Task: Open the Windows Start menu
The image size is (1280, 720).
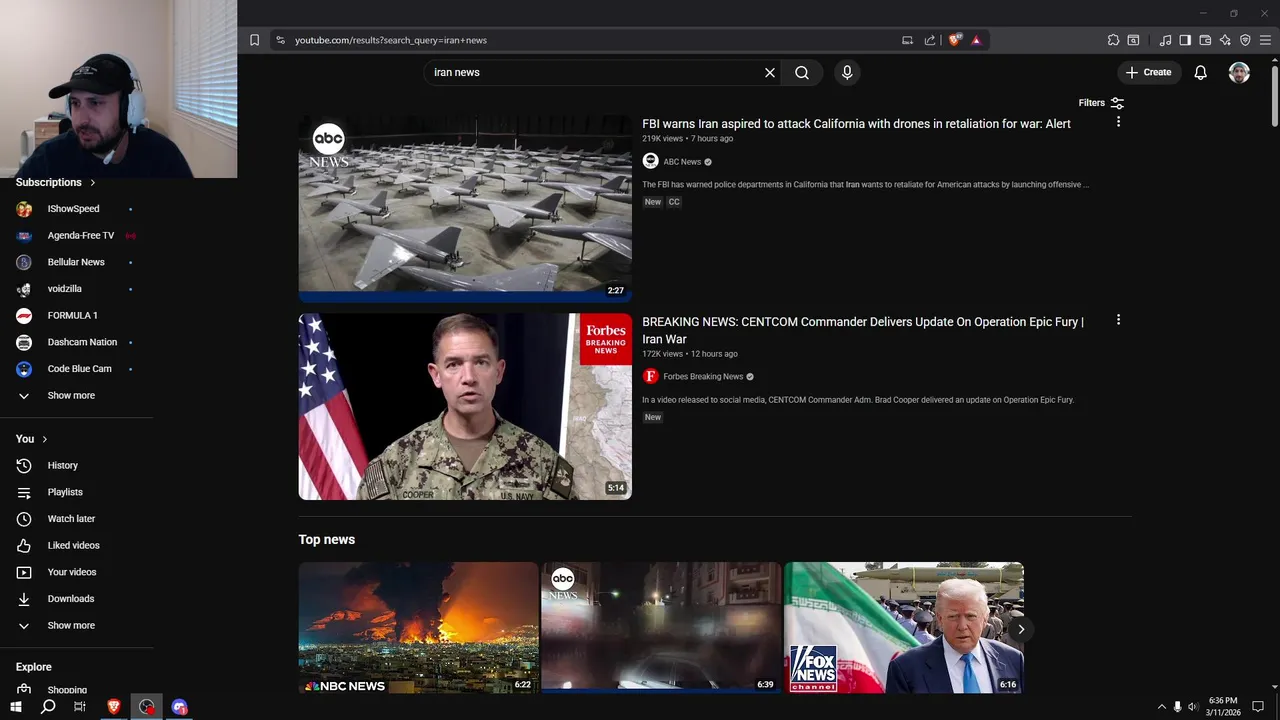Action: point(16,707)
